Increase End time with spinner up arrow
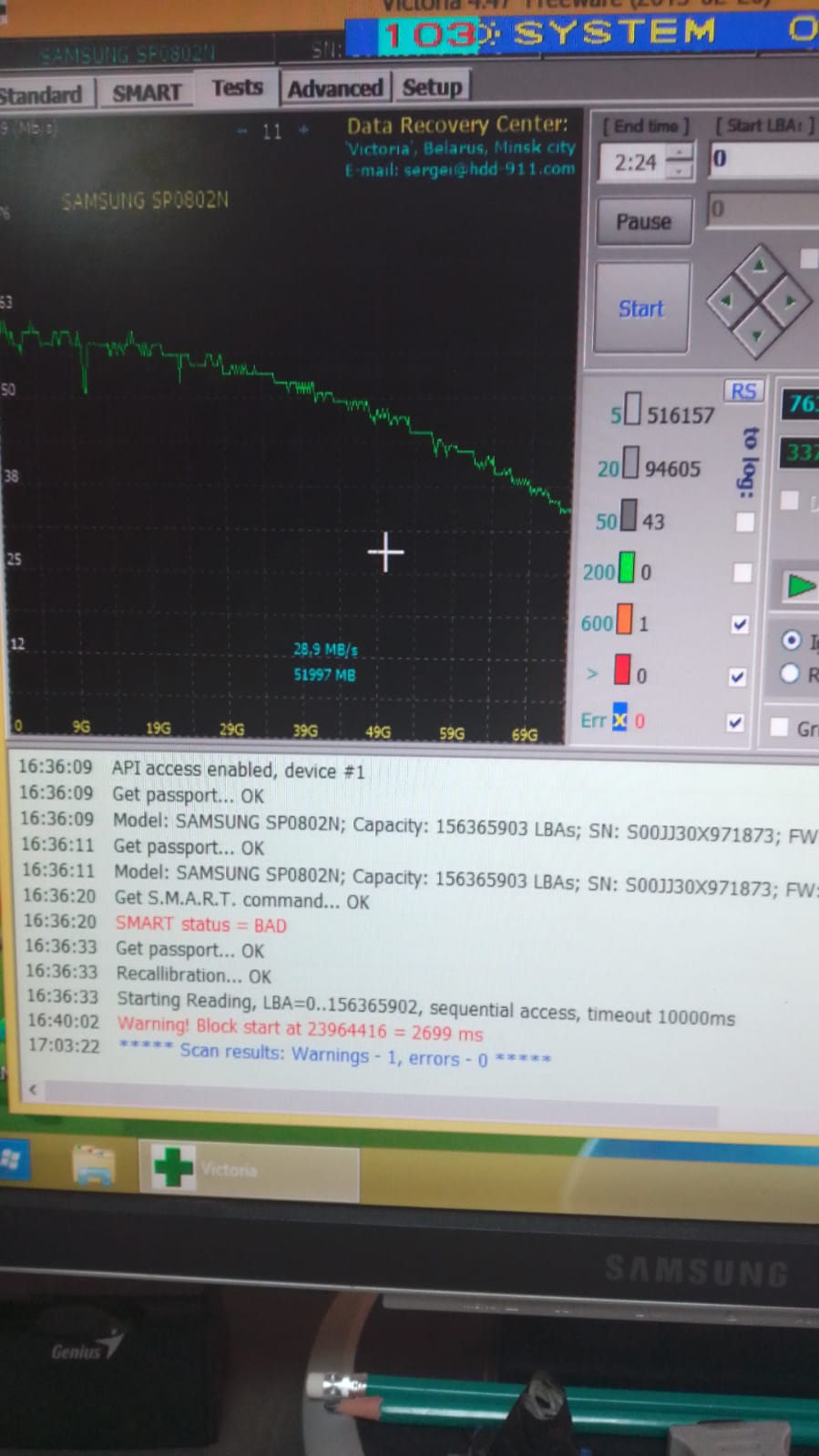 point(680,153)
